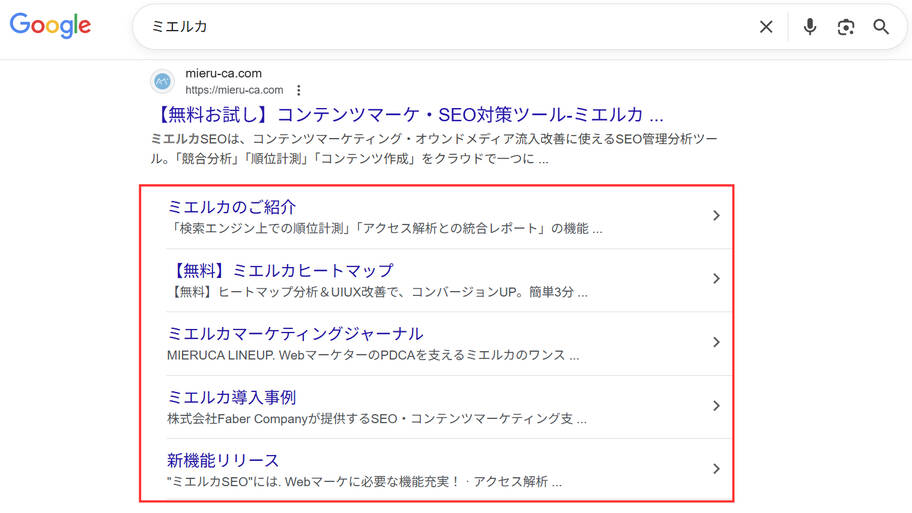Open the ミエルカ導入事例 sitelink
Screen dimensions: 912x513
tap(232, 397)
